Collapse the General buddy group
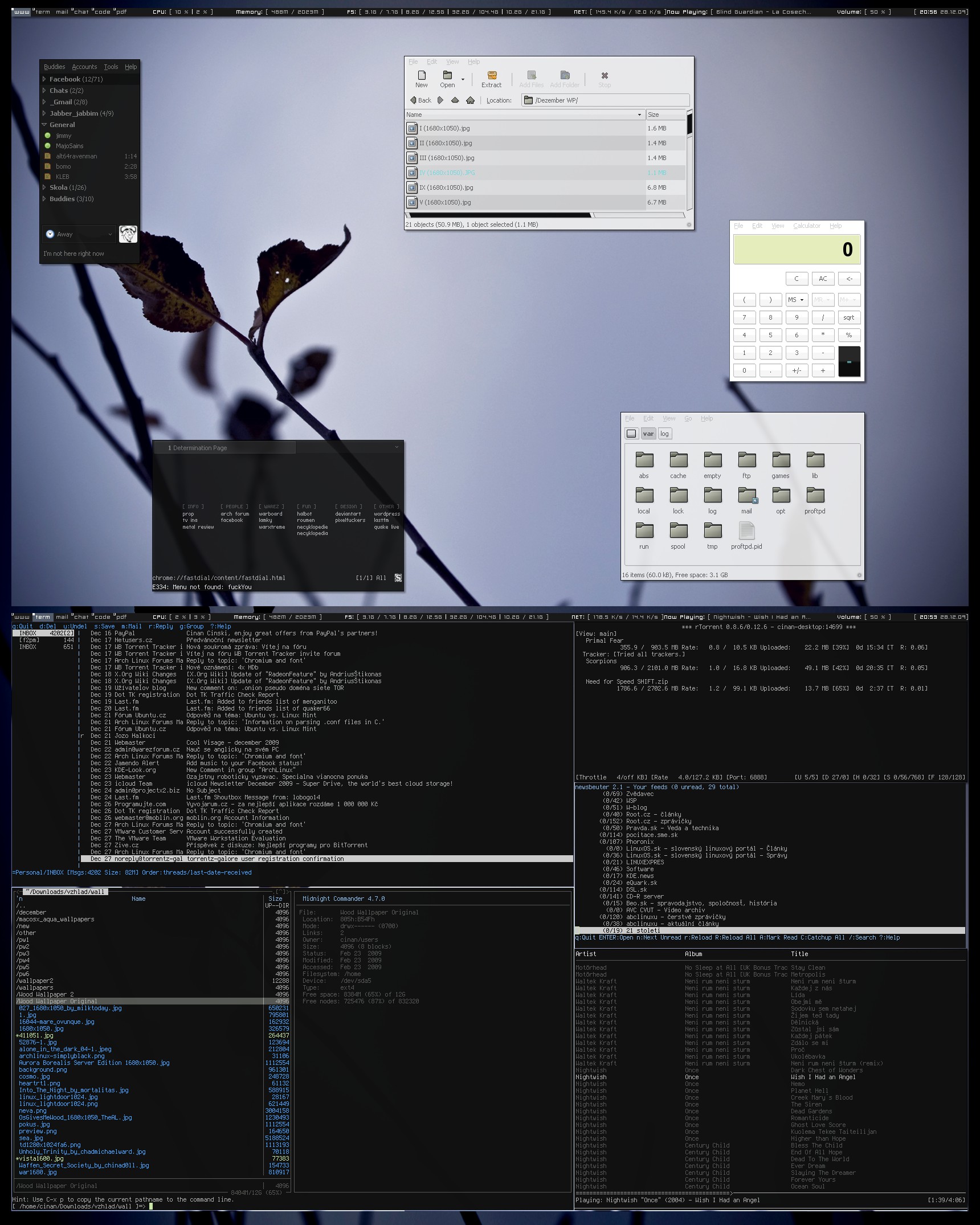The height and width of the screenshot is (1225, 980). click(x=44, y=125)
